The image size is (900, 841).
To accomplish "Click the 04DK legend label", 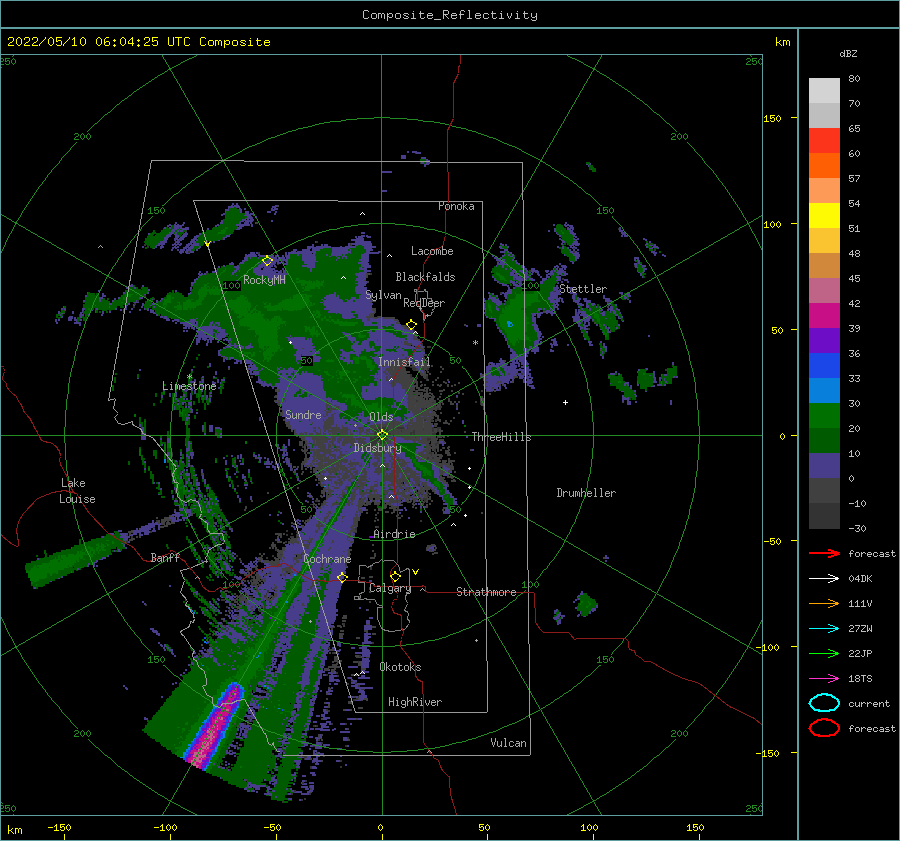I will click(x=860, y=579).
